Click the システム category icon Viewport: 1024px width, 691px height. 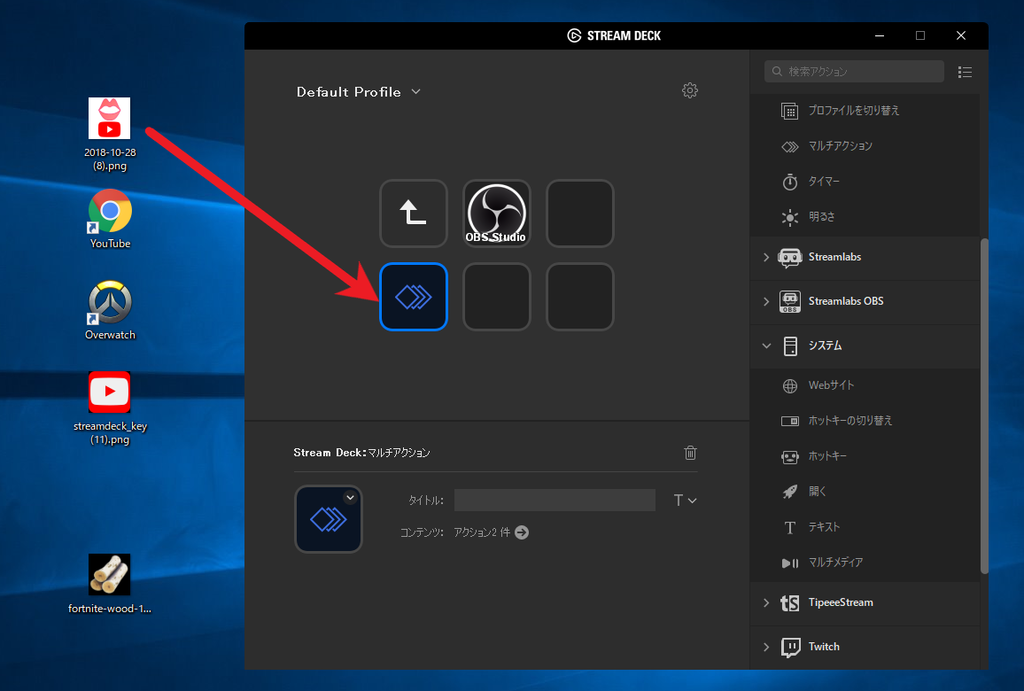[x=790, y=346]
